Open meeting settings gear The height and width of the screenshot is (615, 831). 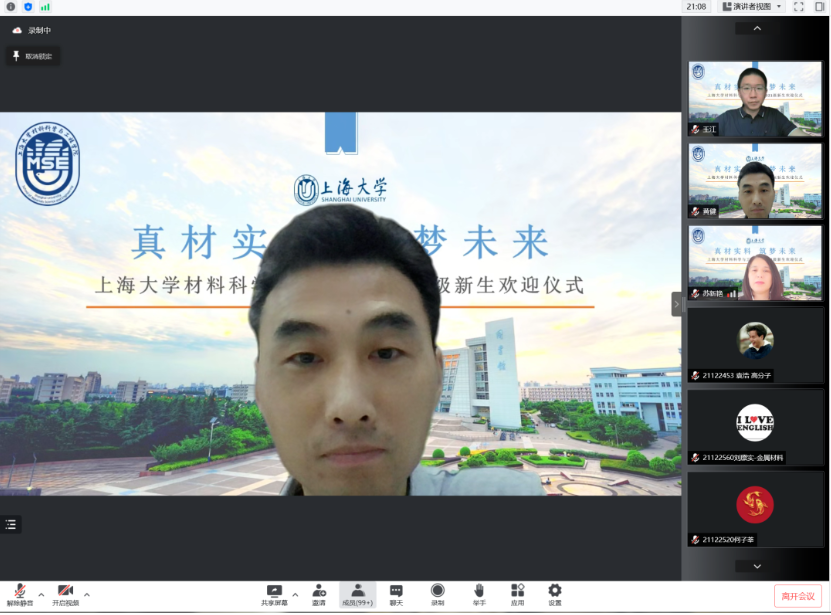554,594
